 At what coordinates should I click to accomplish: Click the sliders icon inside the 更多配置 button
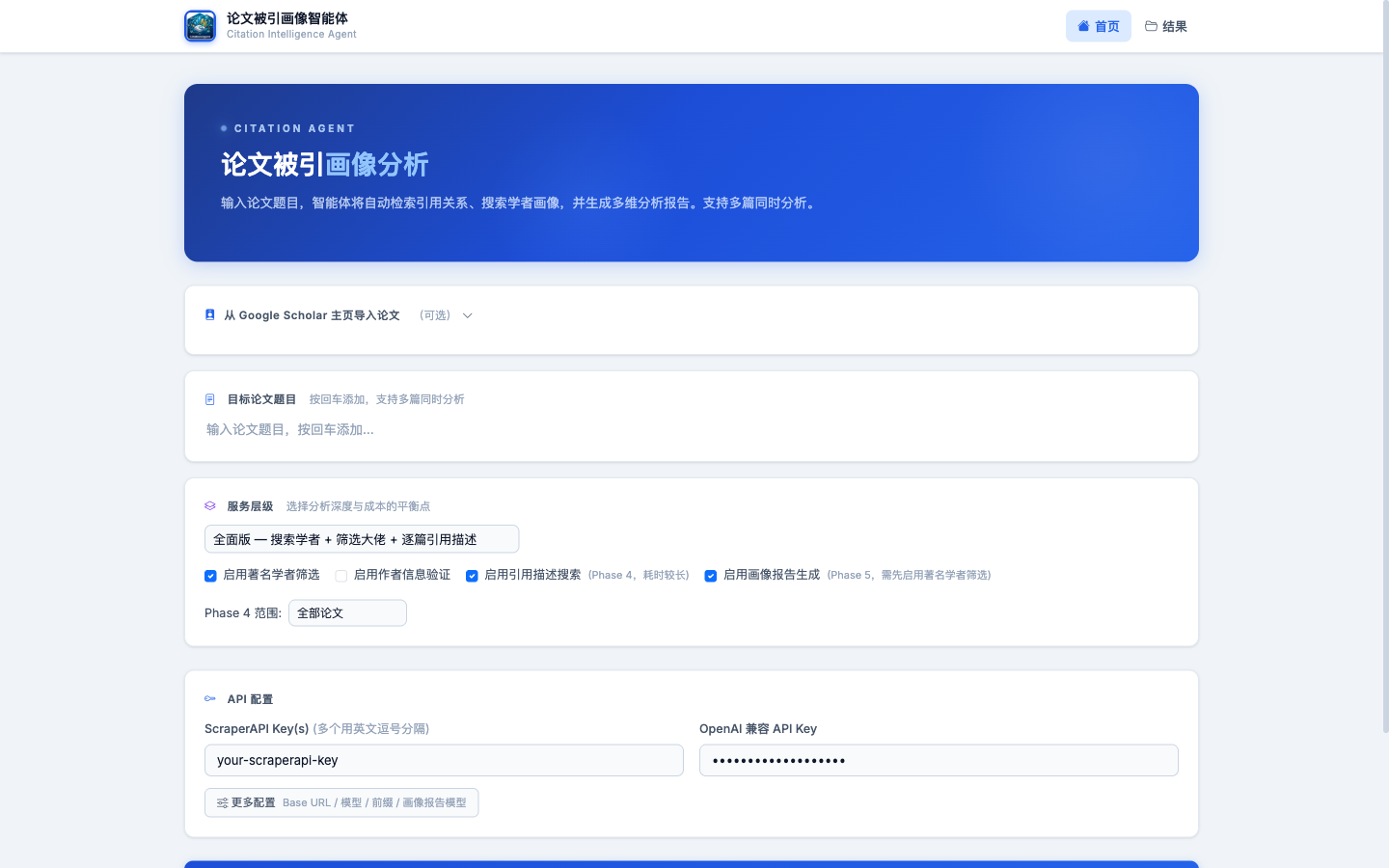click(x=219, y=801)
